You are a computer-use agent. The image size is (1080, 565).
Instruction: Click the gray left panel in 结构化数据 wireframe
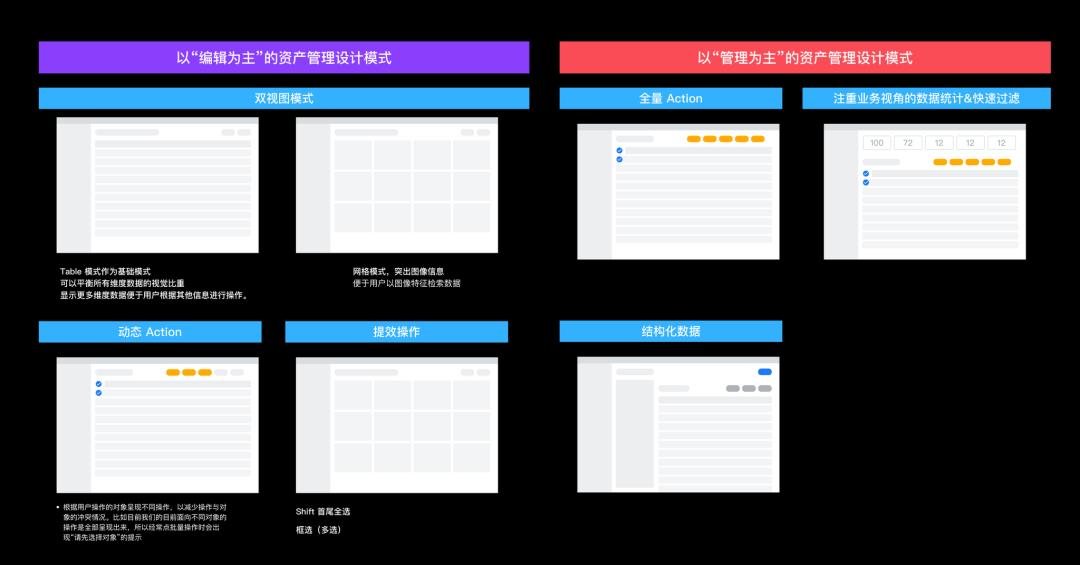click(x=634, y=432)
